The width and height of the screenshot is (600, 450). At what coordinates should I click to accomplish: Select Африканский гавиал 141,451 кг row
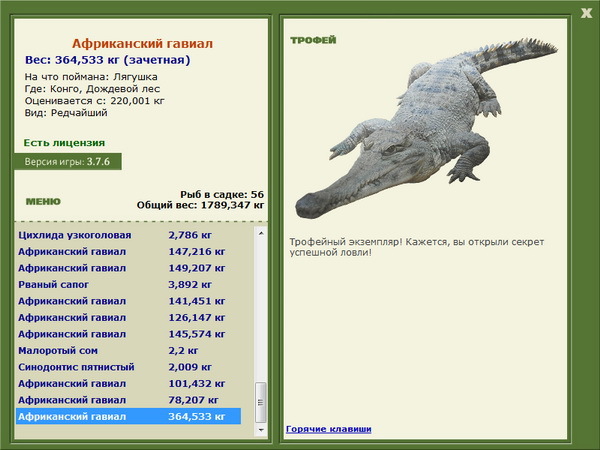pos(129,301)
